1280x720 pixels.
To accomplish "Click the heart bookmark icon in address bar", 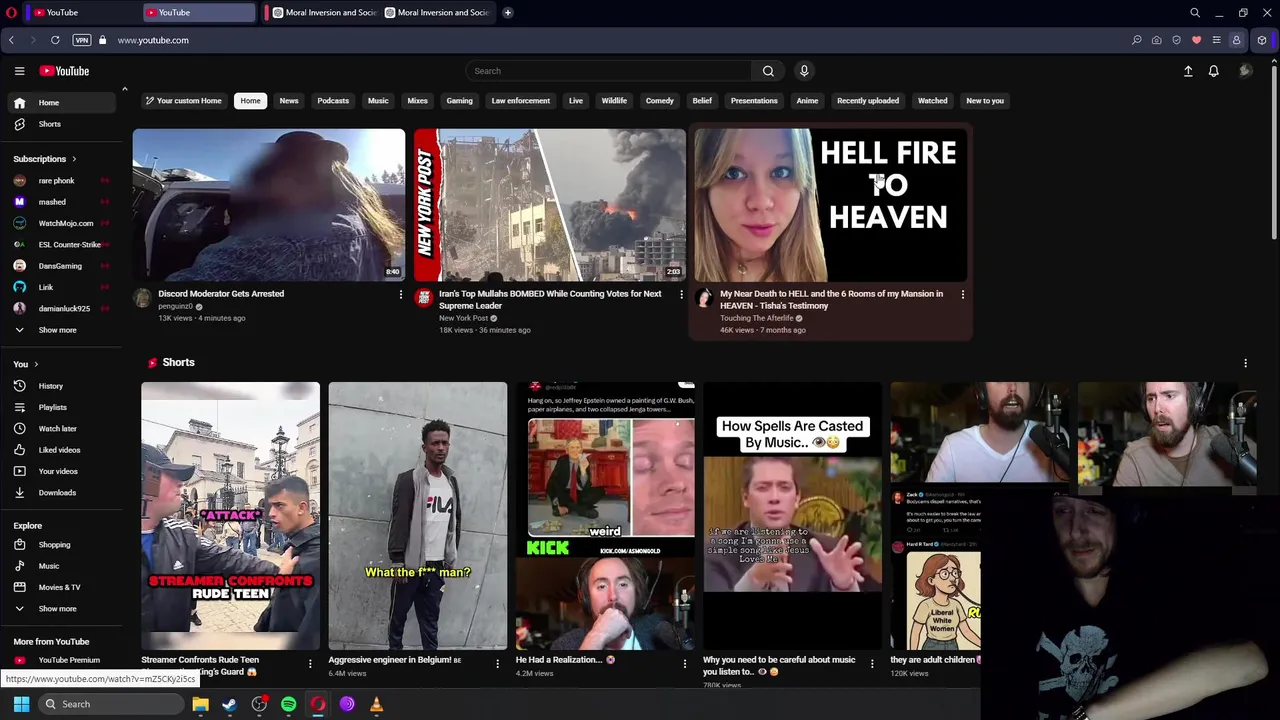I will 1196,40.
